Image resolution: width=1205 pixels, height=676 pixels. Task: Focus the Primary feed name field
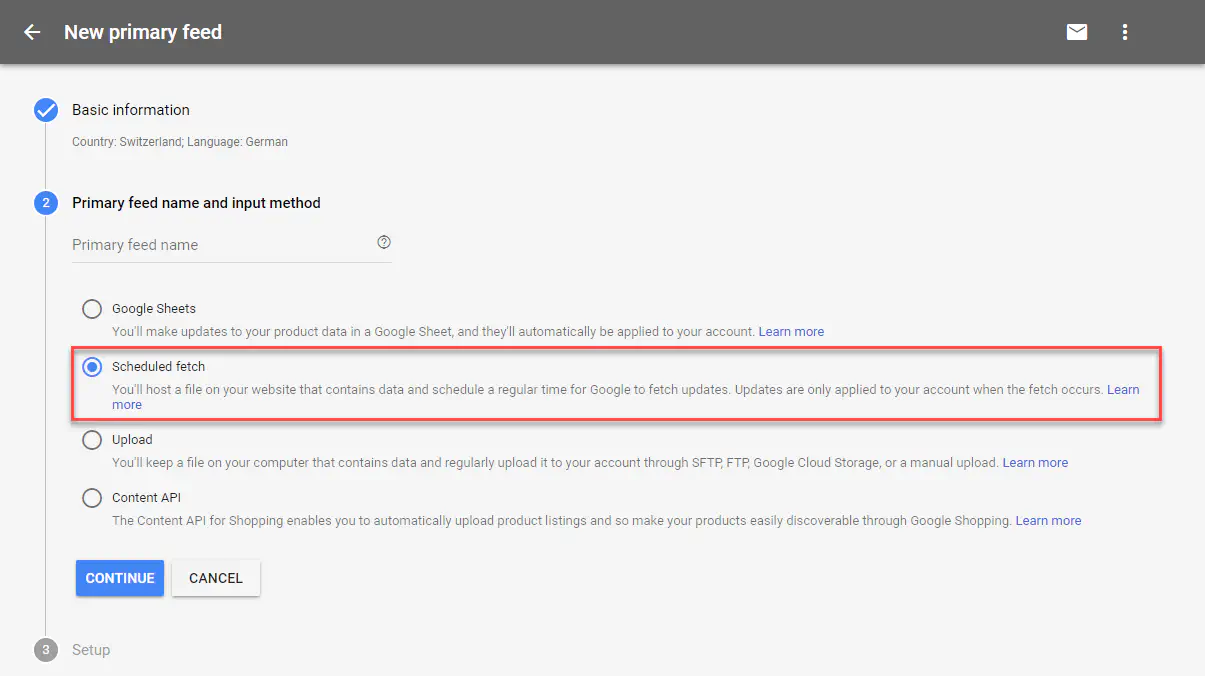pos(220,245)
